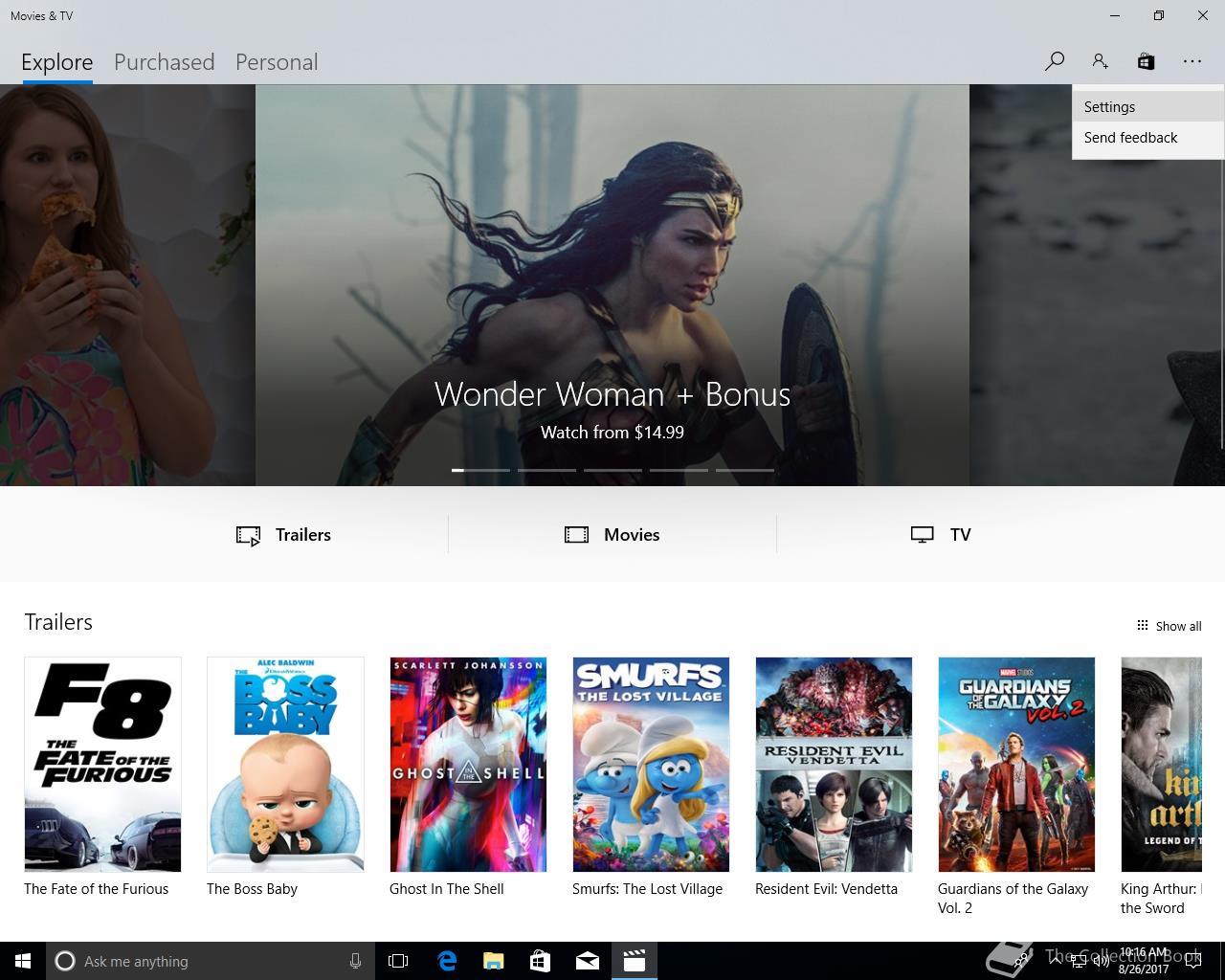
Task: Click the TV monitor icon
Action: click(x=922, y=535)
